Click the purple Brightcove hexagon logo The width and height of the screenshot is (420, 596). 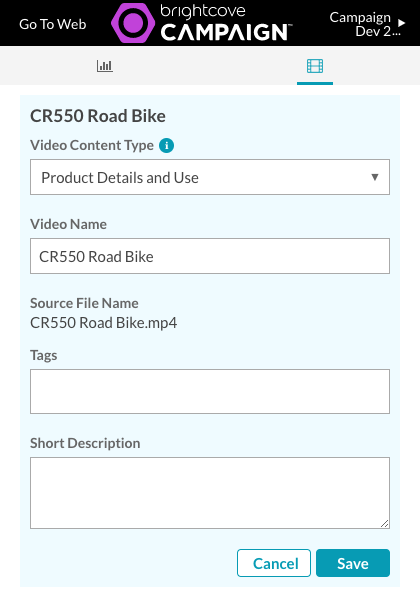[x=133, y=23]
